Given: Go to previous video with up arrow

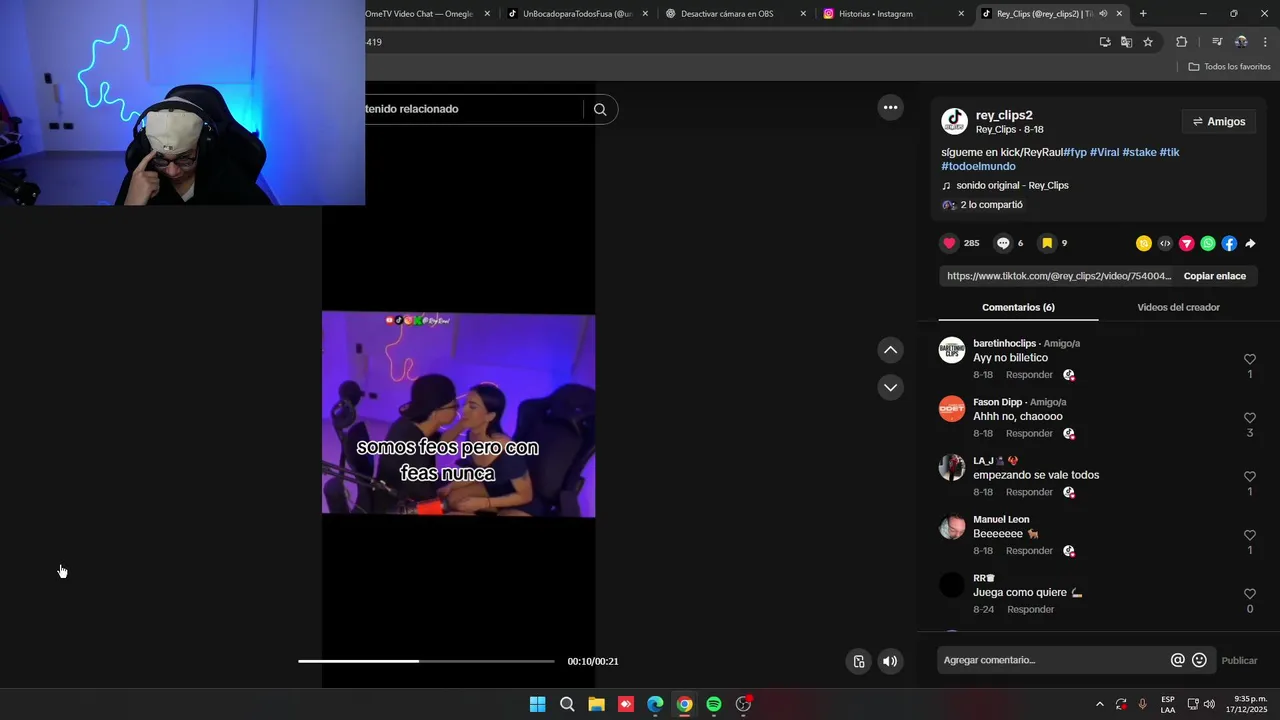Looking at the screenshot, I should click(890, 350).
